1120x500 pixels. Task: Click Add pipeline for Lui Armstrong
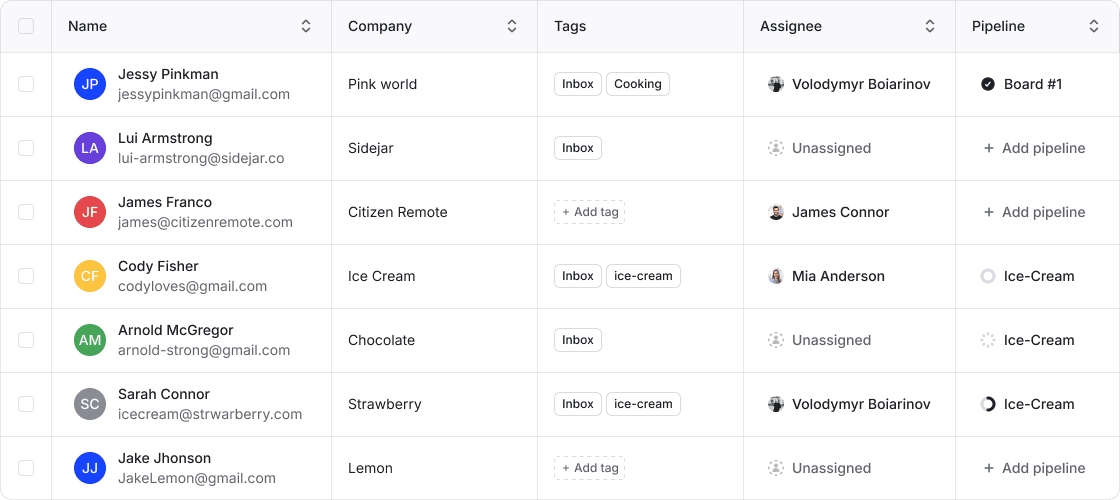[x=1034, y=149]
